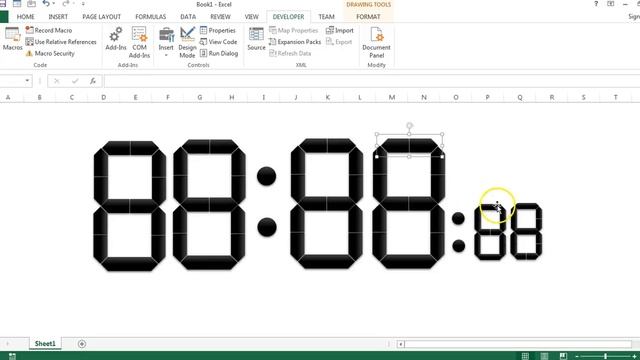Screen dimensions: 640x360
Task: Click the macro recording status bar icon
Action: pyautogui.click(x=12, y=356)
